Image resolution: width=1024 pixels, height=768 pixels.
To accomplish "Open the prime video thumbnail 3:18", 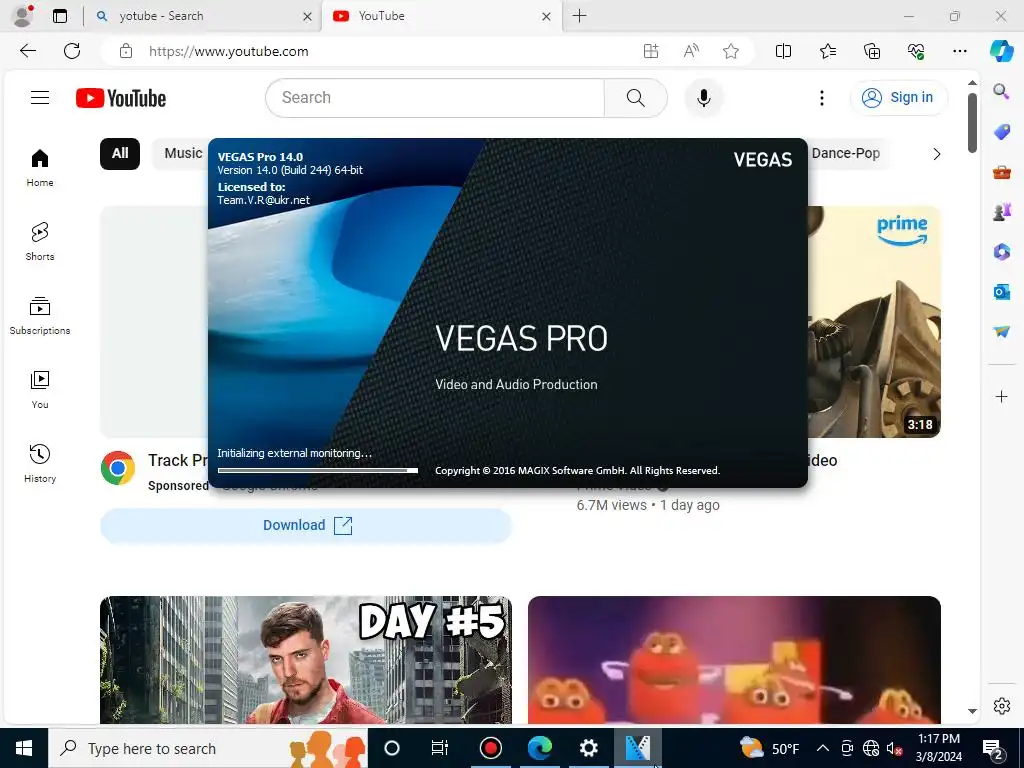I will (x=874, y=321).
